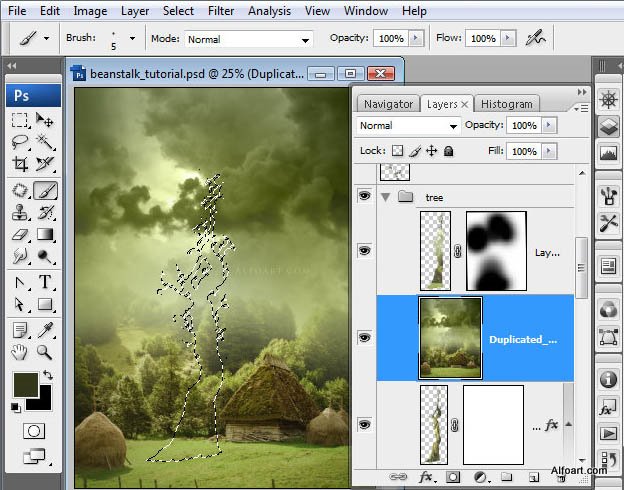Select the Clone Stamp tool

tap(20, 213)
